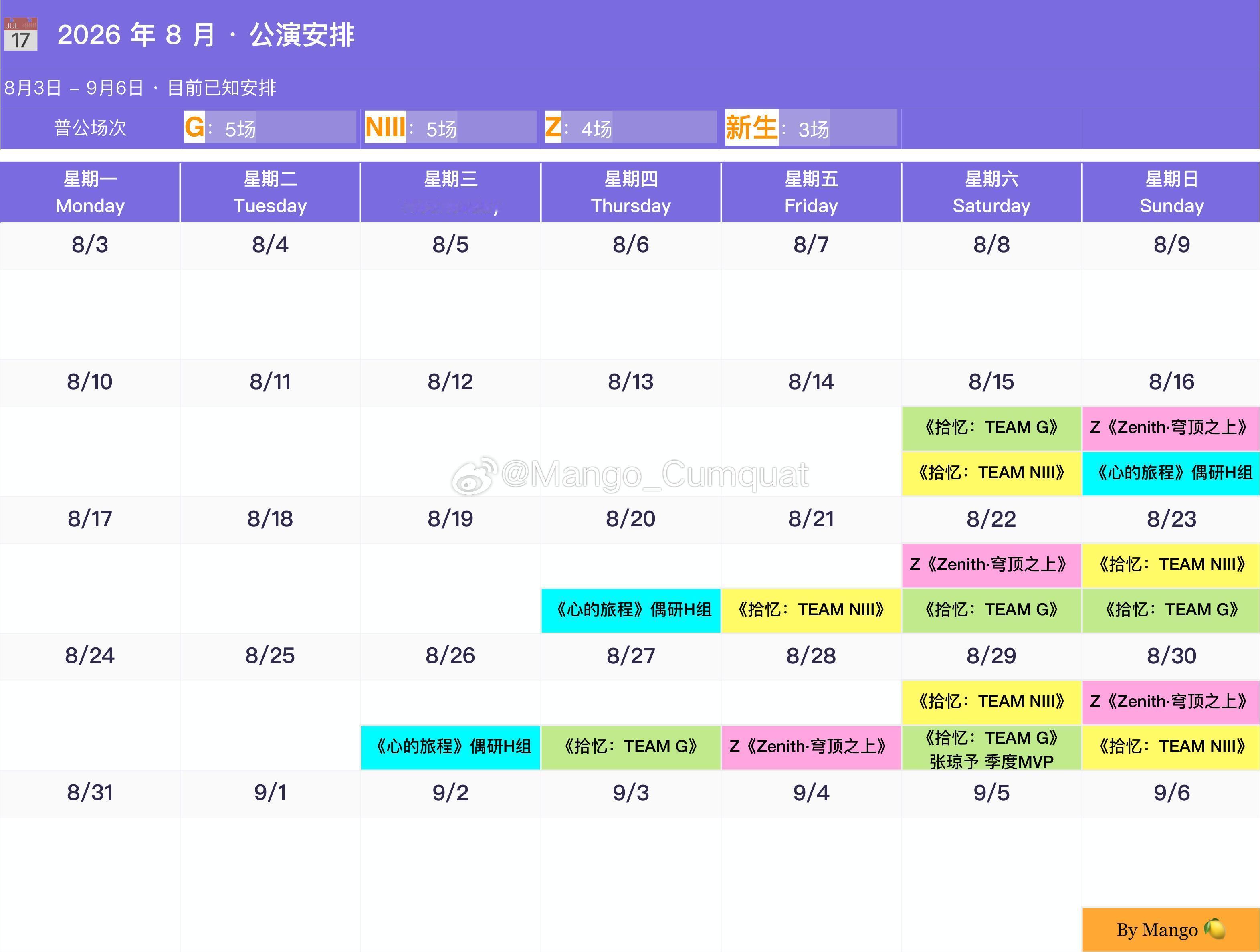The image size is (1260, 952).
Task: Open the Thursday 8/27 《拾忆：TEAM G》 event
Action: [x=630, y=747]
